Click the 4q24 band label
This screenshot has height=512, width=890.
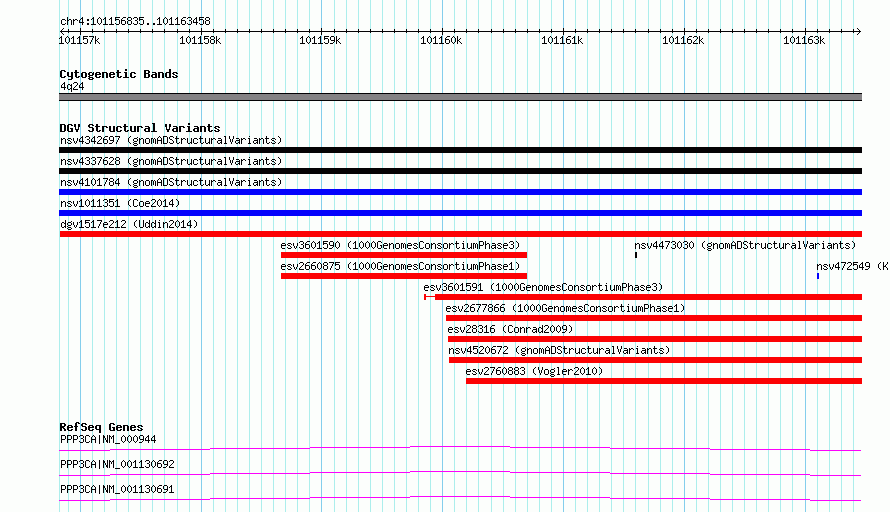point(72,86)
